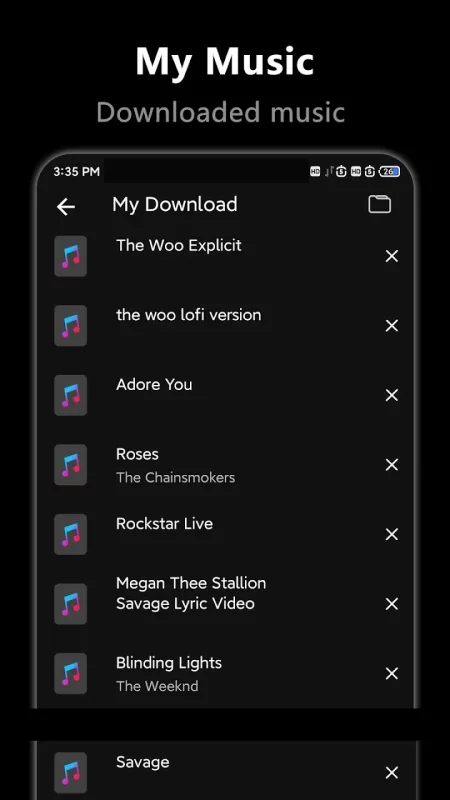Tap the back arrow next to My Download
The height and width of the screenshot is (800, 450).
pos(66,207)
